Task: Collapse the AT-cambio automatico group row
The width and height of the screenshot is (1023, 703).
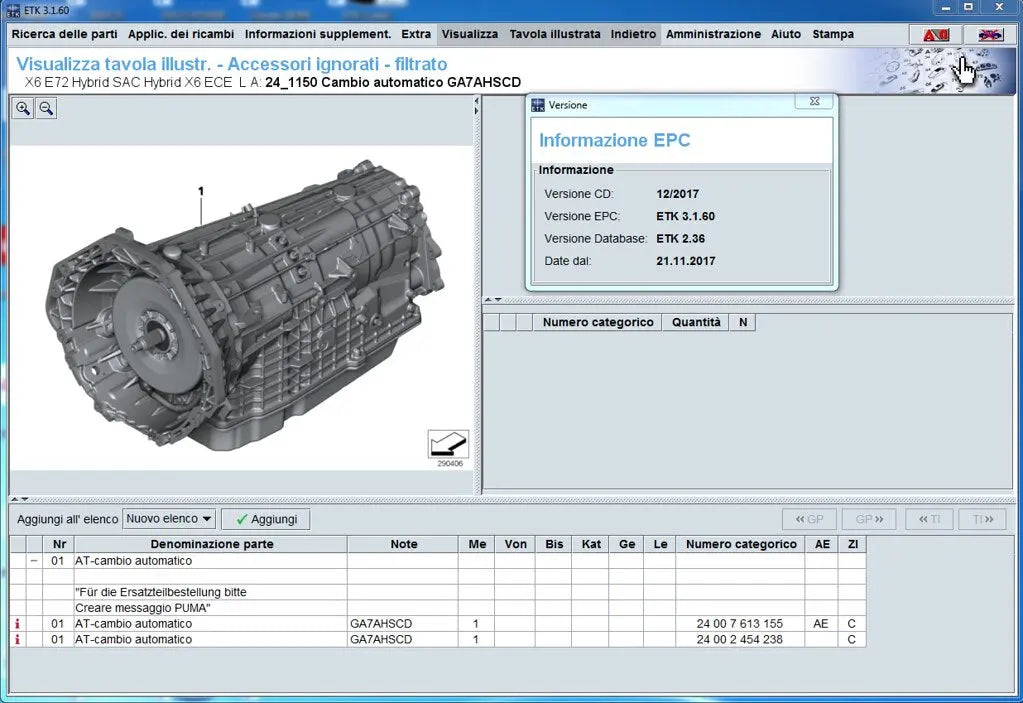Action: click(x=34, y=562)
